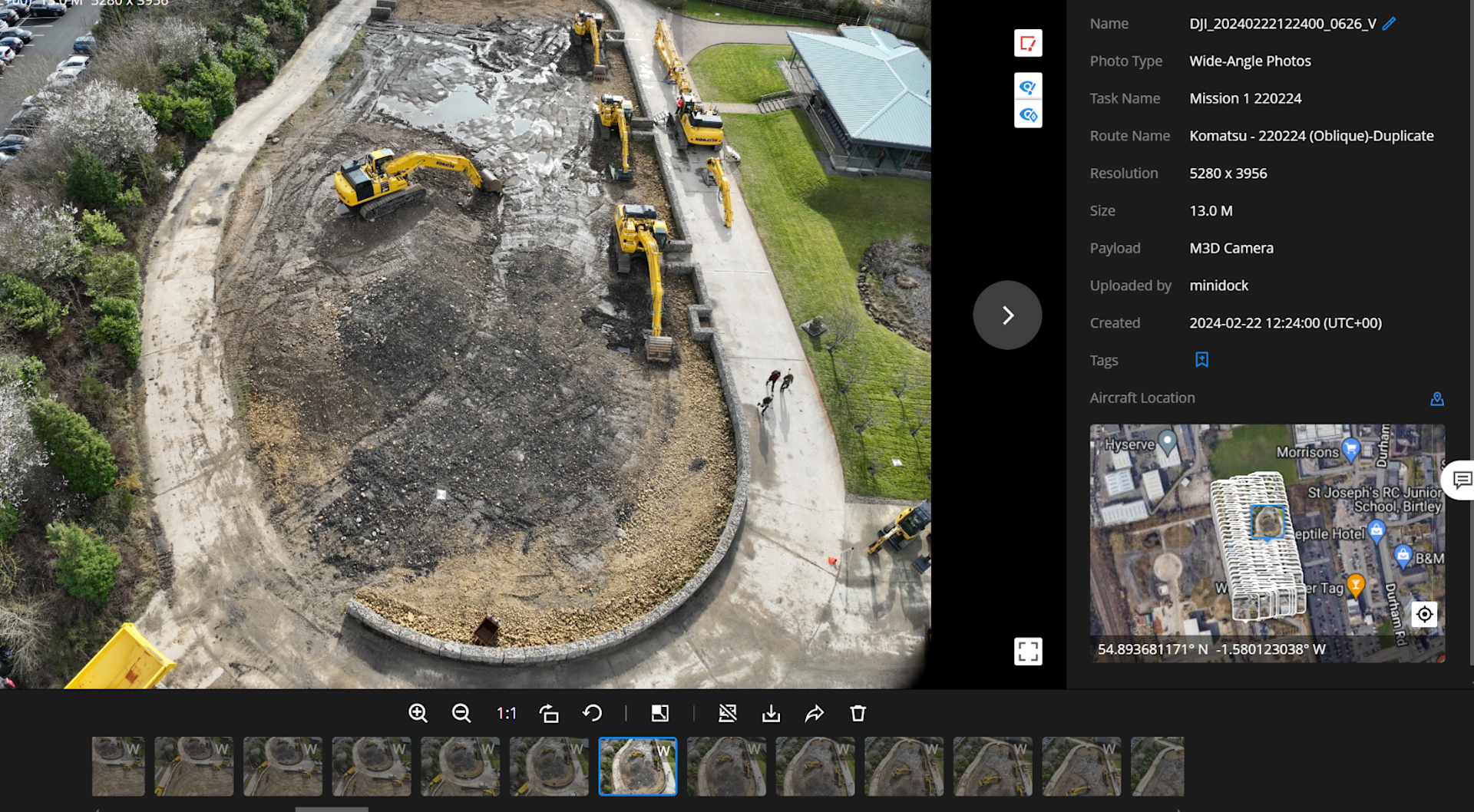
Task: Delete the current photo with the trash icon
Action: 858,714
